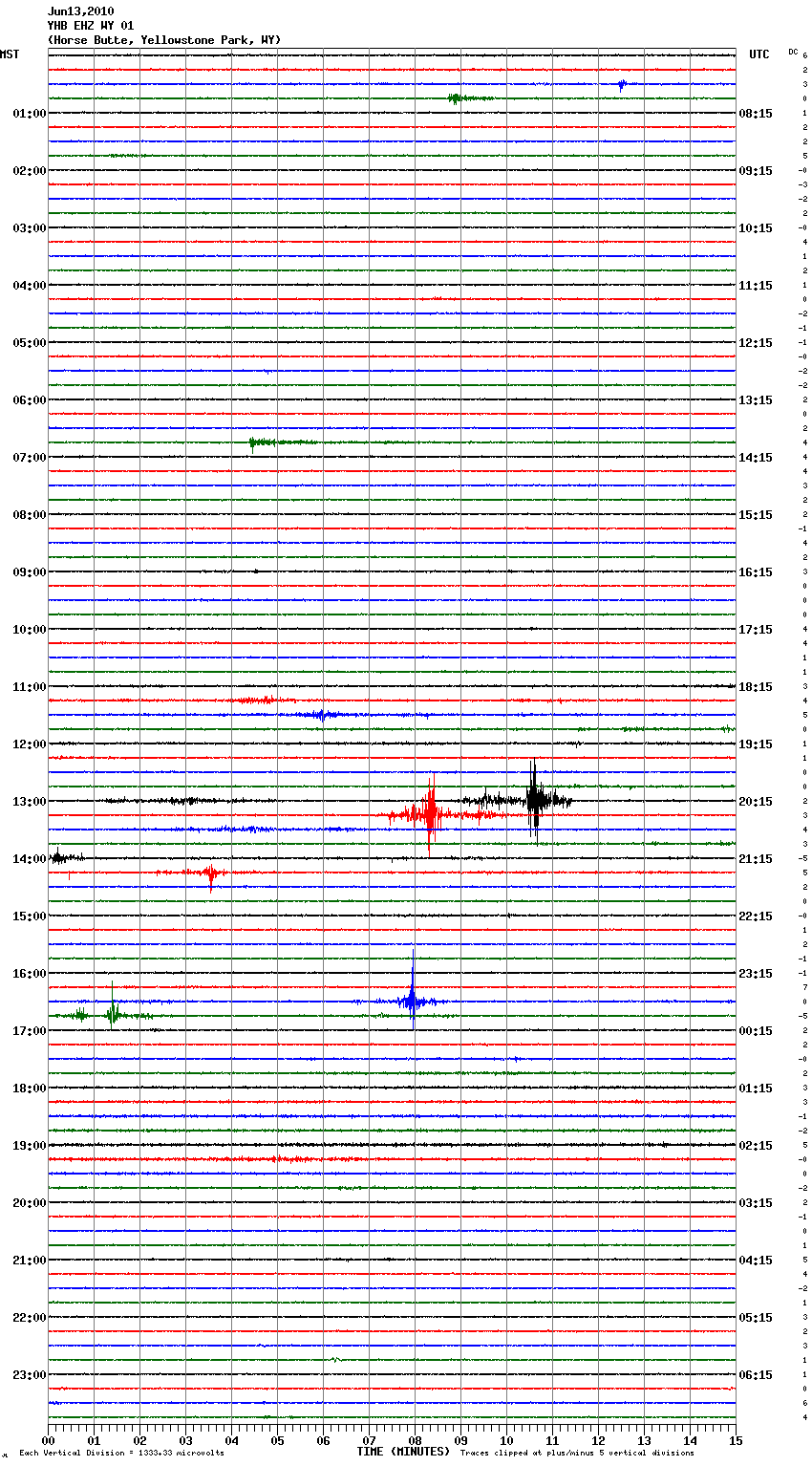Click the "16:15" UTC time label
Viewport: 812px width, 1466px height.
756,572
